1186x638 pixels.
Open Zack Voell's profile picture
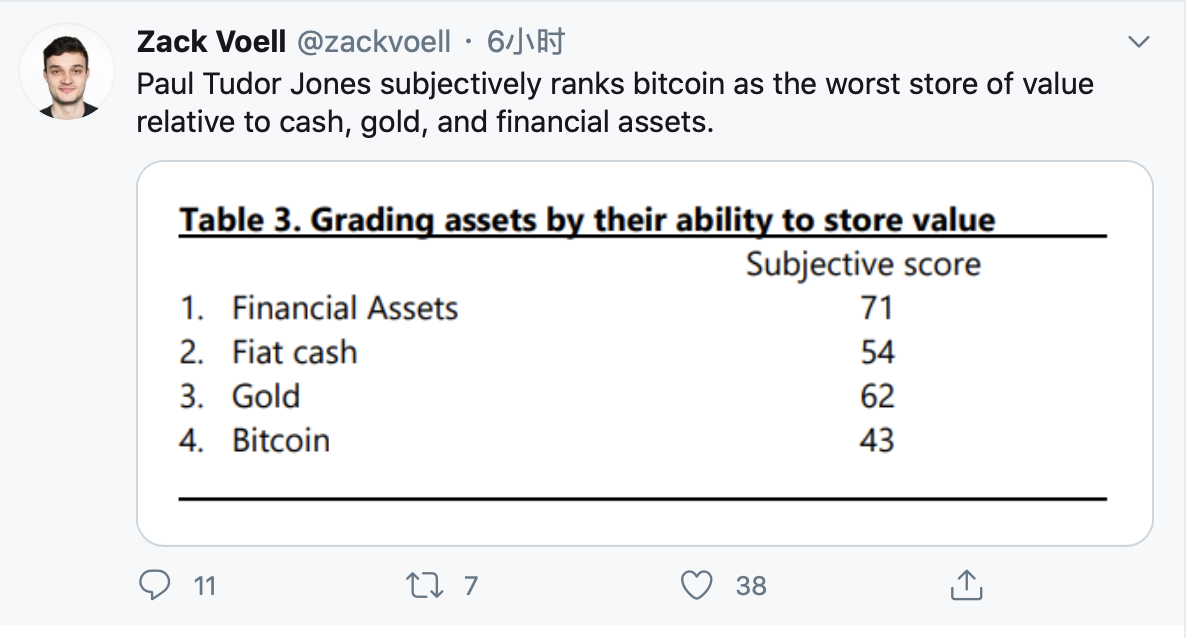[x=67, y=72]
